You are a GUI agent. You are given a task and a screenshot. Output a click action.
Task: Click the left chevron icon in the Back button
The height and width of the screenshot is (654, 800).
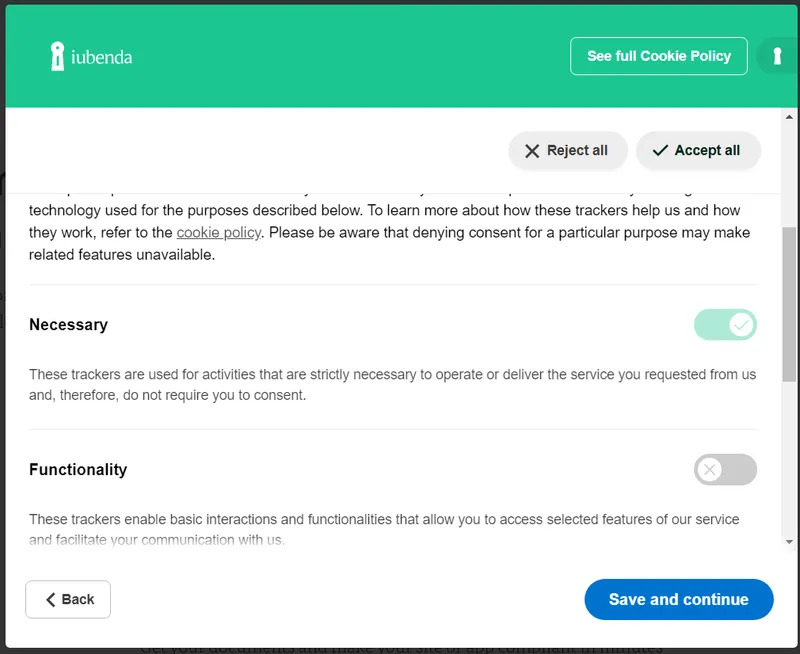point(50,599)
